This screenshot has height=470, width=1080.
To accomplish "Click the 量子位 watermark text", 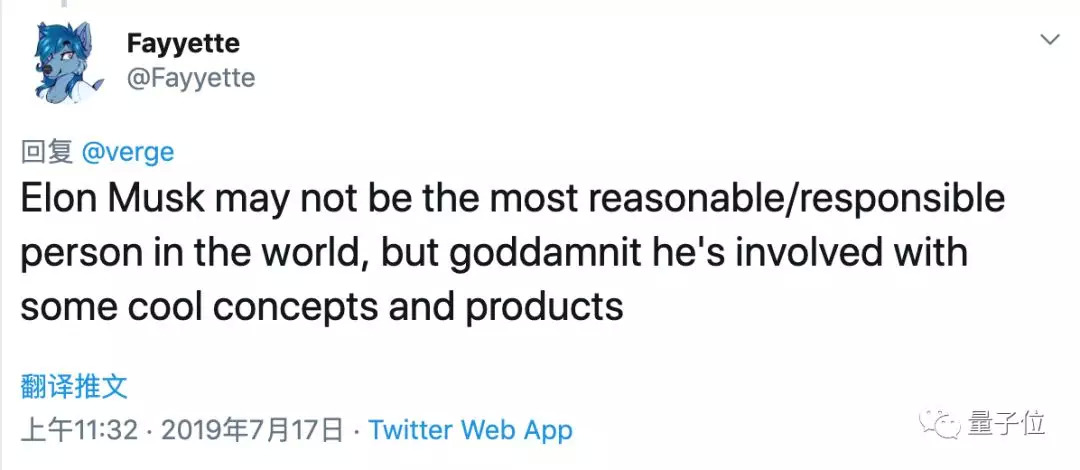I will coord(1006,424).
